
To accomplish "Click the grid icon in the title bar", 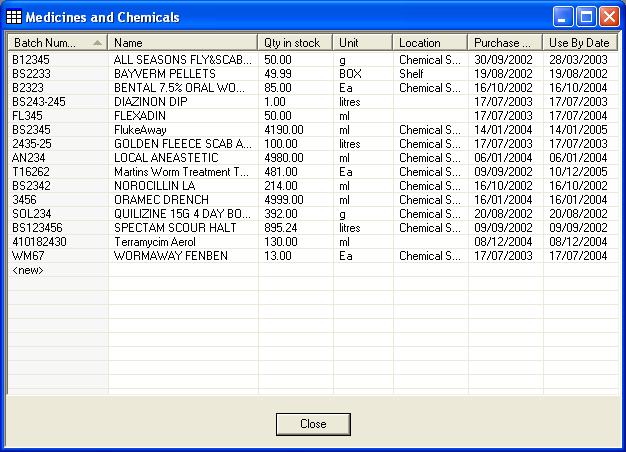I will [14, 17].
